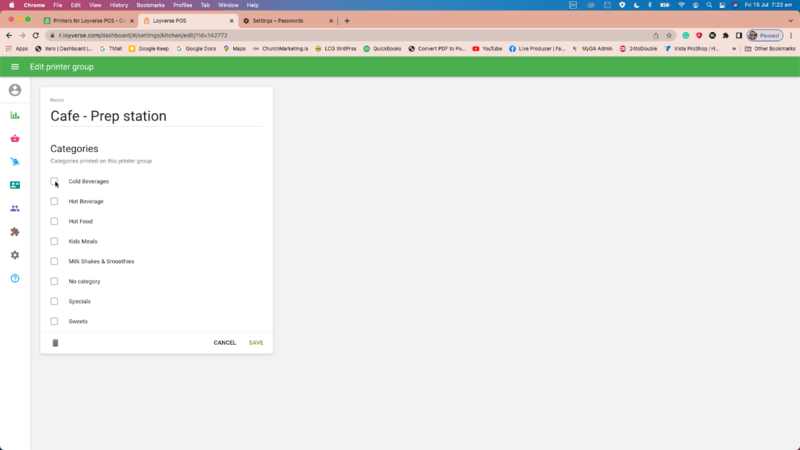Click the share page icon in address bar

(656, 35)
